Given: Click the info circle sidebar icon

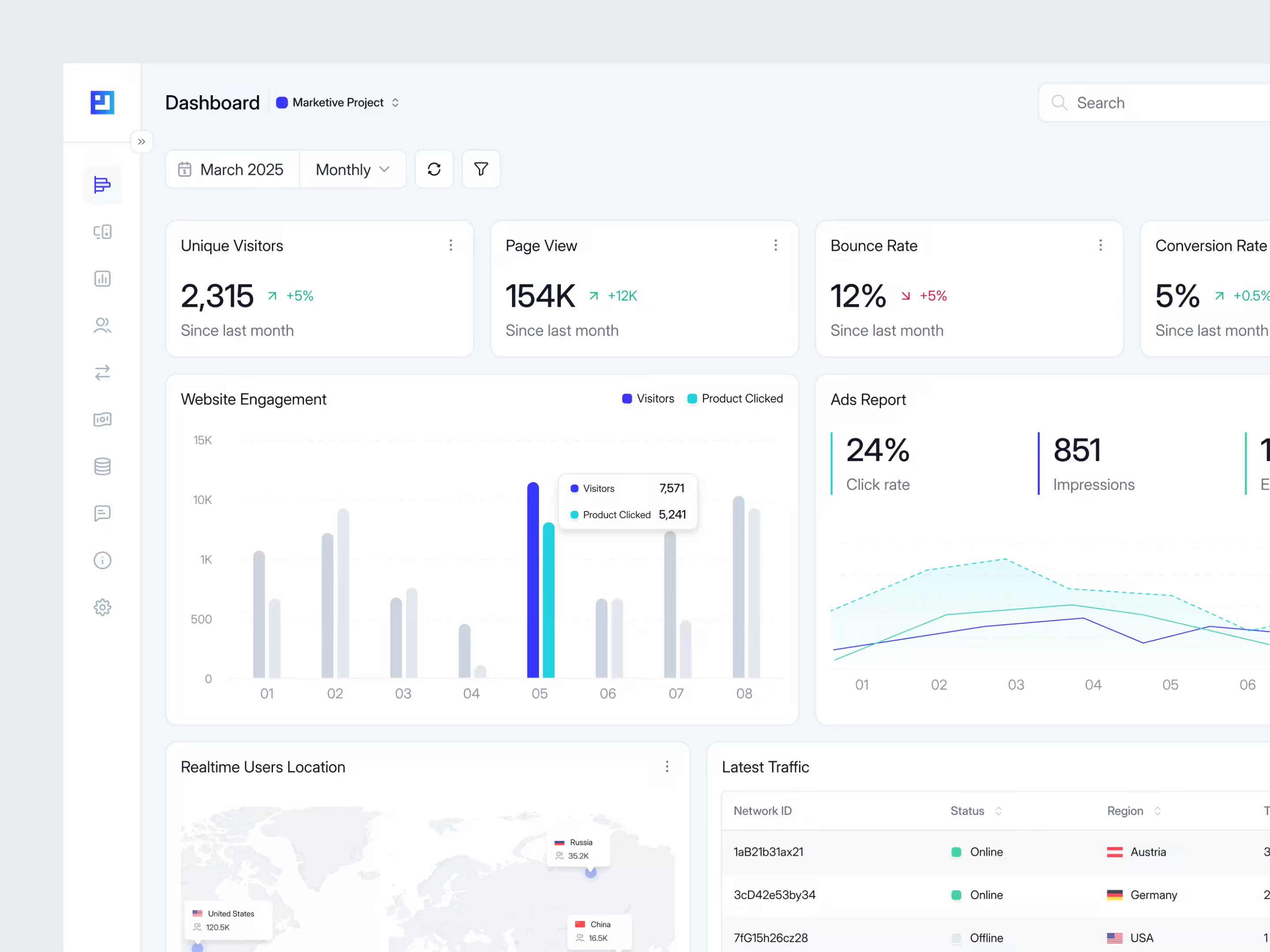Looking at the screenshot, I should 102,560.
